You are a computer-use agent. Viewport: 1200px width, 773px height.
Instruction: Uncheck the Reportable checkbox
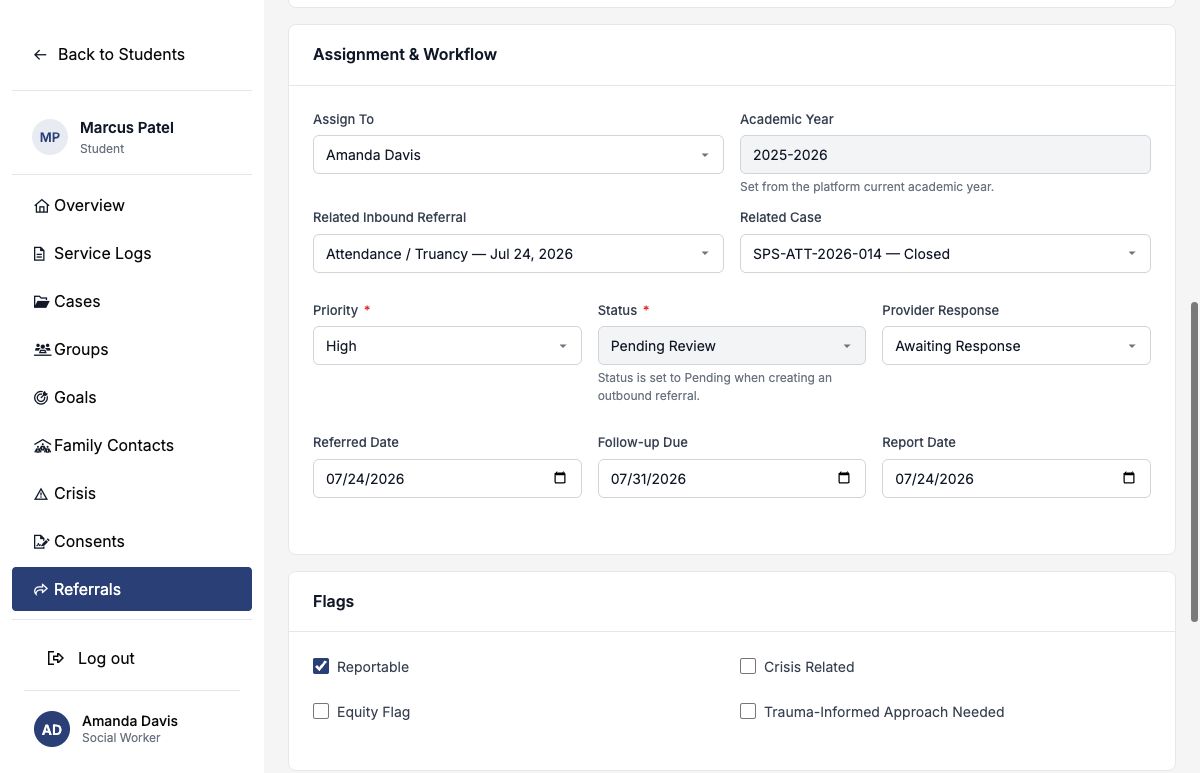point(321,666)
